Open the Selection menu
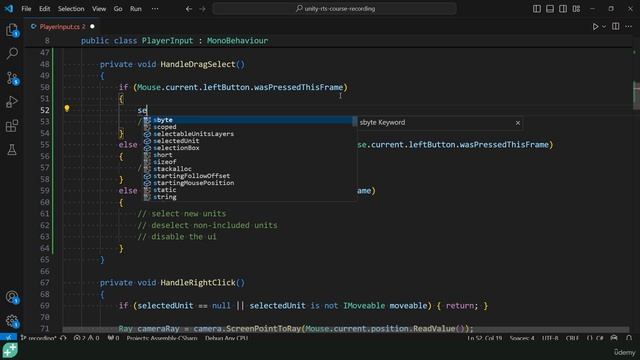The height and width of the screenshot is (360, 640). pyautogui.click(x=71, y=9)
